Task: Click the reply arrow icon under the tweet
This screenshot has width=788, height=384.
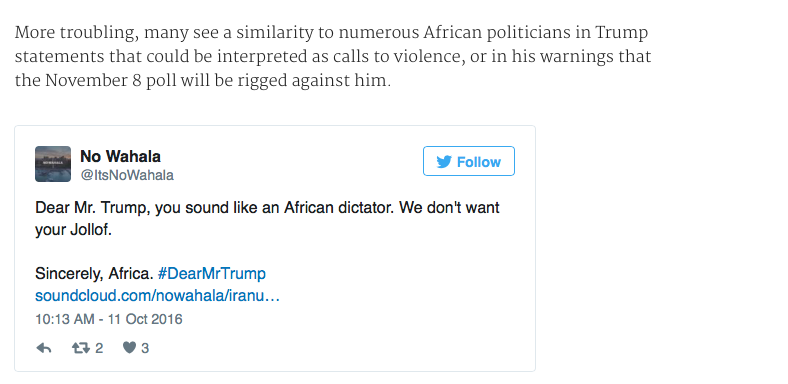Action: click(44, 348)
